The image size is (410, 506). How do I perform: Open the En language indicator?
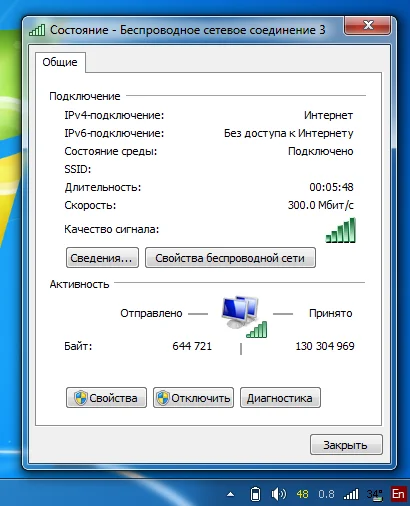pos(398,494)
